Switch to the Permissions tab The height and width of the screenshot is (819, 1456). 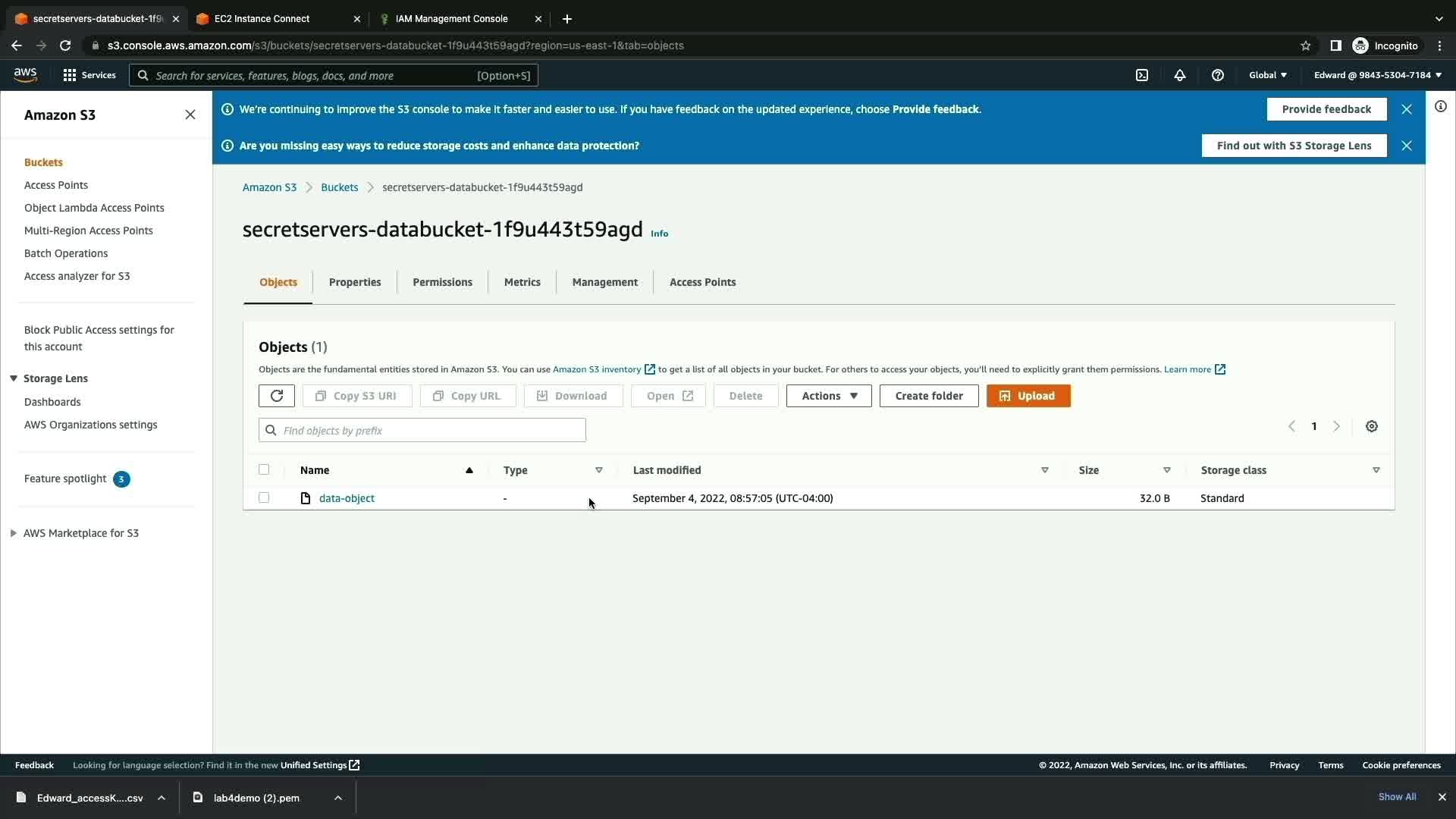pos(442,282)
